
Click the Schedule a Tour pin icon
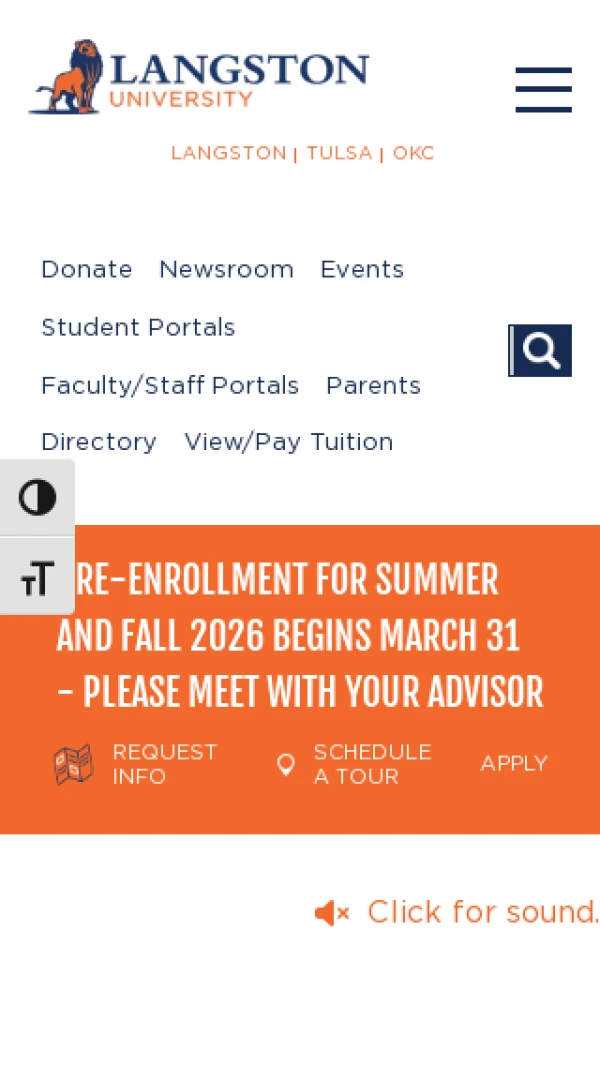(286, 765)
